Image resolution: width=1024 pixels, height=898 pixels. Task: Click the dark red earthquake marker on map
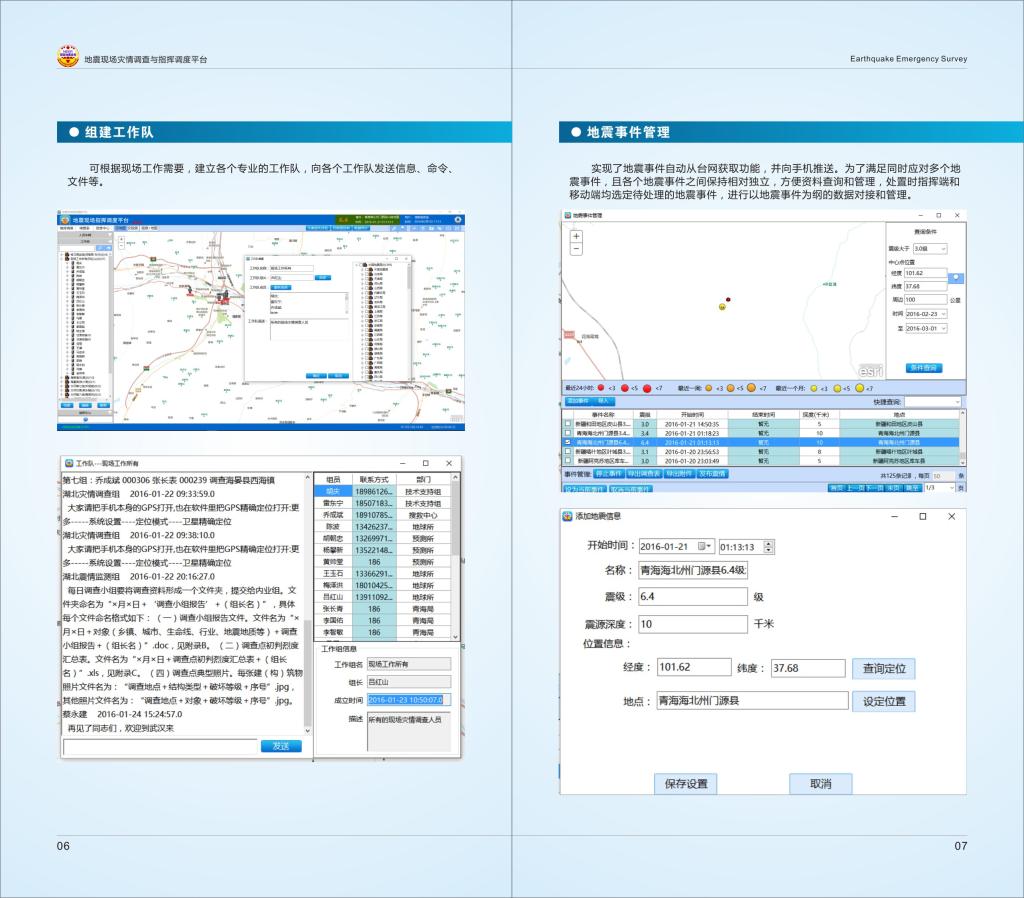[728, 298]
